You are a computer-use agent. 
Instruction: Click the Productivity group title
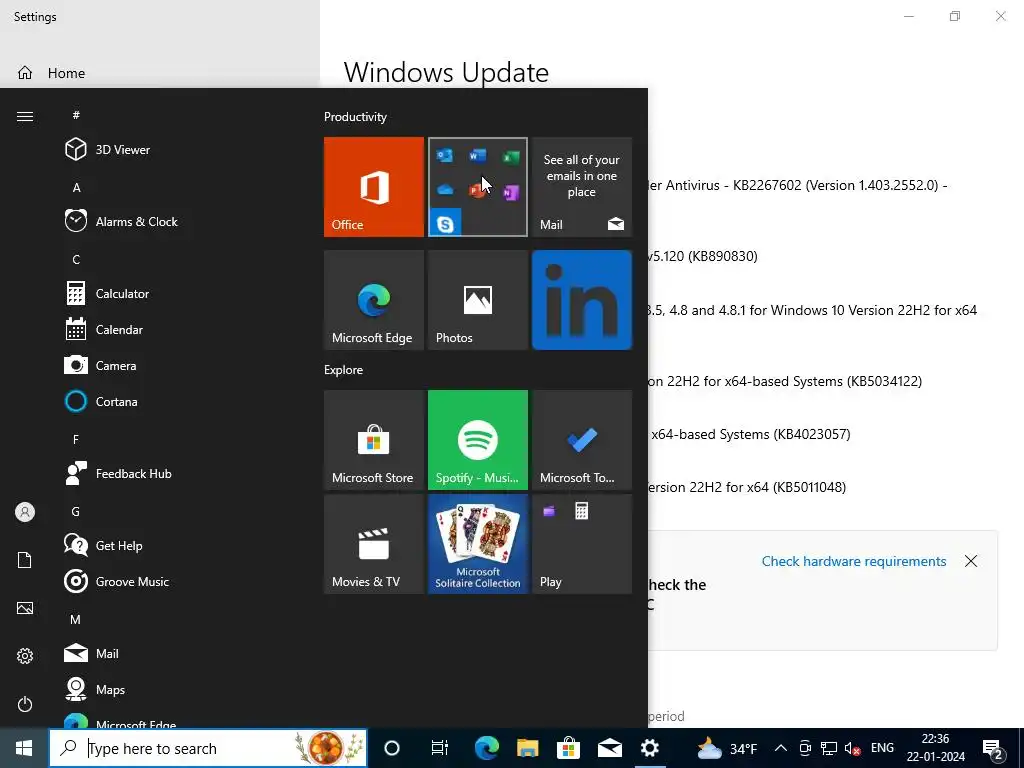tap(355, 117)
